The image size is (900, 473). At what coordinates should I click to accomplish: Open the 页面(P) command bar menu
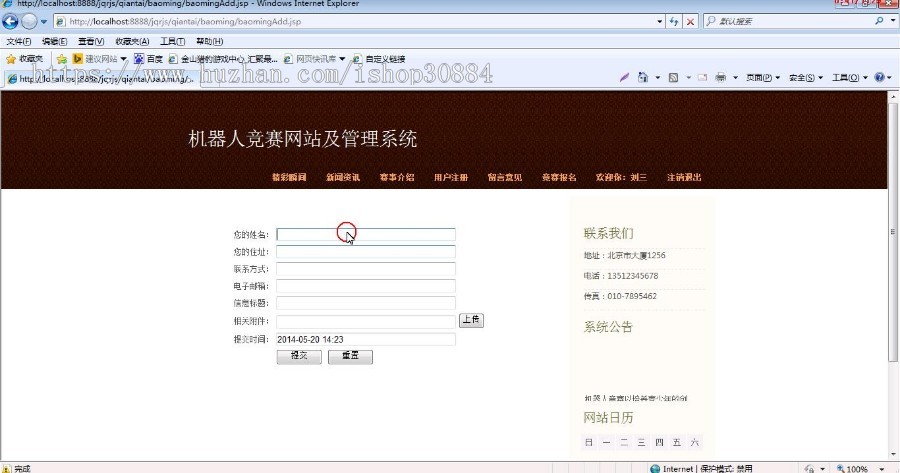(x=762, y=77)
